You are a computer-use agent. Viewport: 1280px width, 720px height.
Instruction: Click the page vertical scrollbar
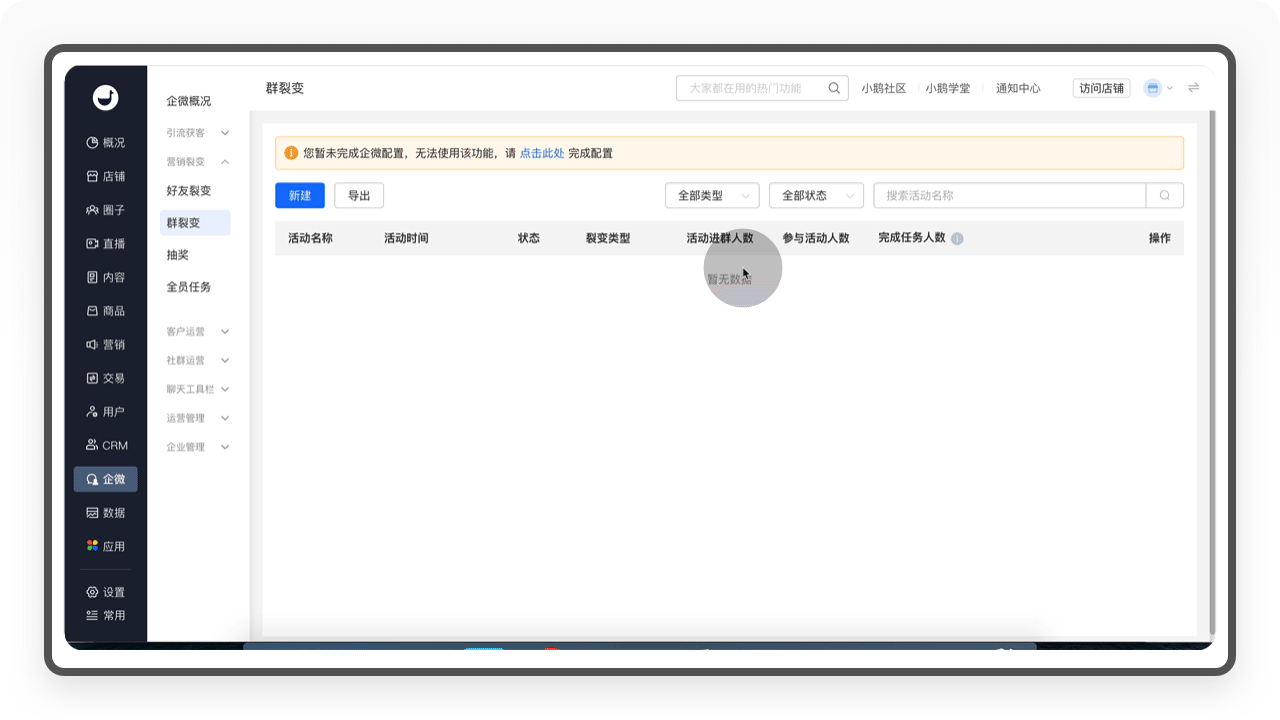(x=1212, y=372)
